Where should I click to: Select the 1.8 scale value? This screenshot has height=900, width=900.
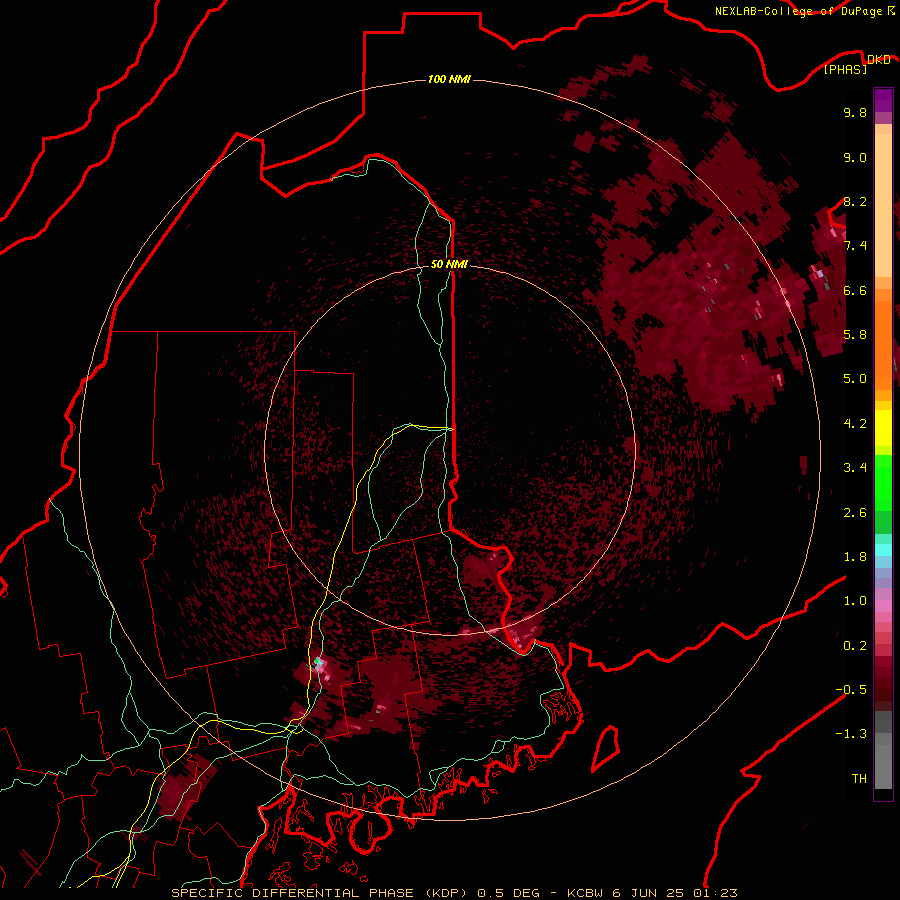click(x=855, y=557)
